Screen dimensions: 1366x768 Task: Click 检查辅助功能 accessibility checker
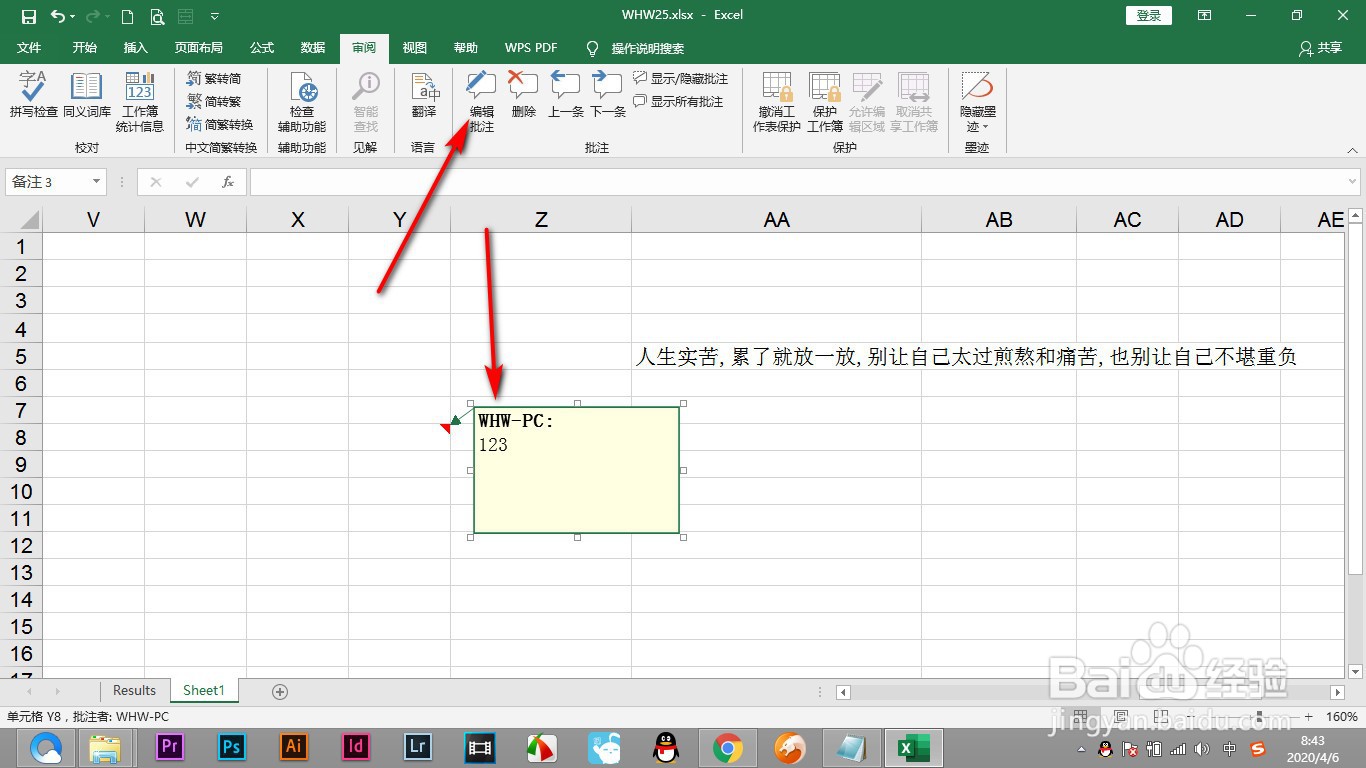tap(302, 102)
